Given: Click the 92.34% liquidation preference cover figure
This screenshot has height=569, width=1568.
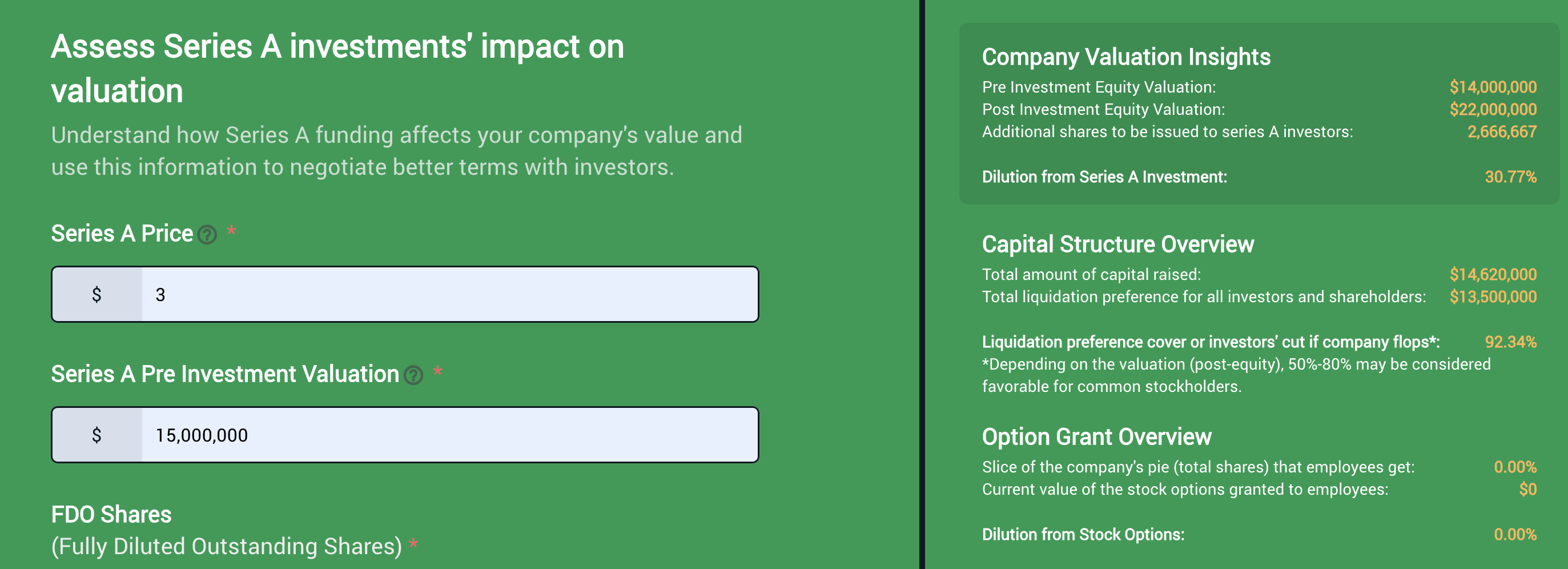Looking at the screenshot, I should tap(1511, 342).
